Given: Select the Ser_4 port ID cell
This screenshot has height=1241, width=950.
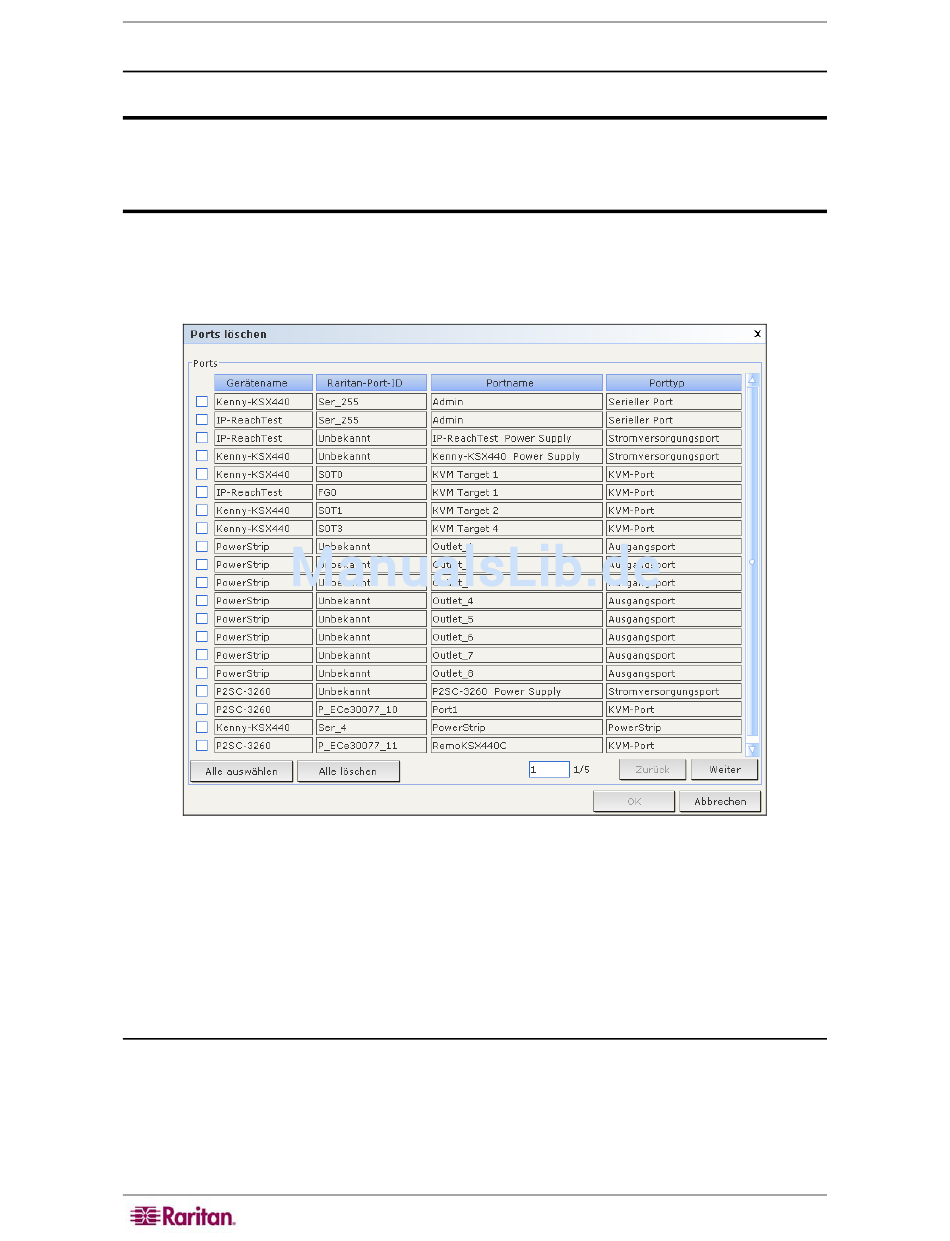Looking at the screenshot, I should tap(371, 727).
